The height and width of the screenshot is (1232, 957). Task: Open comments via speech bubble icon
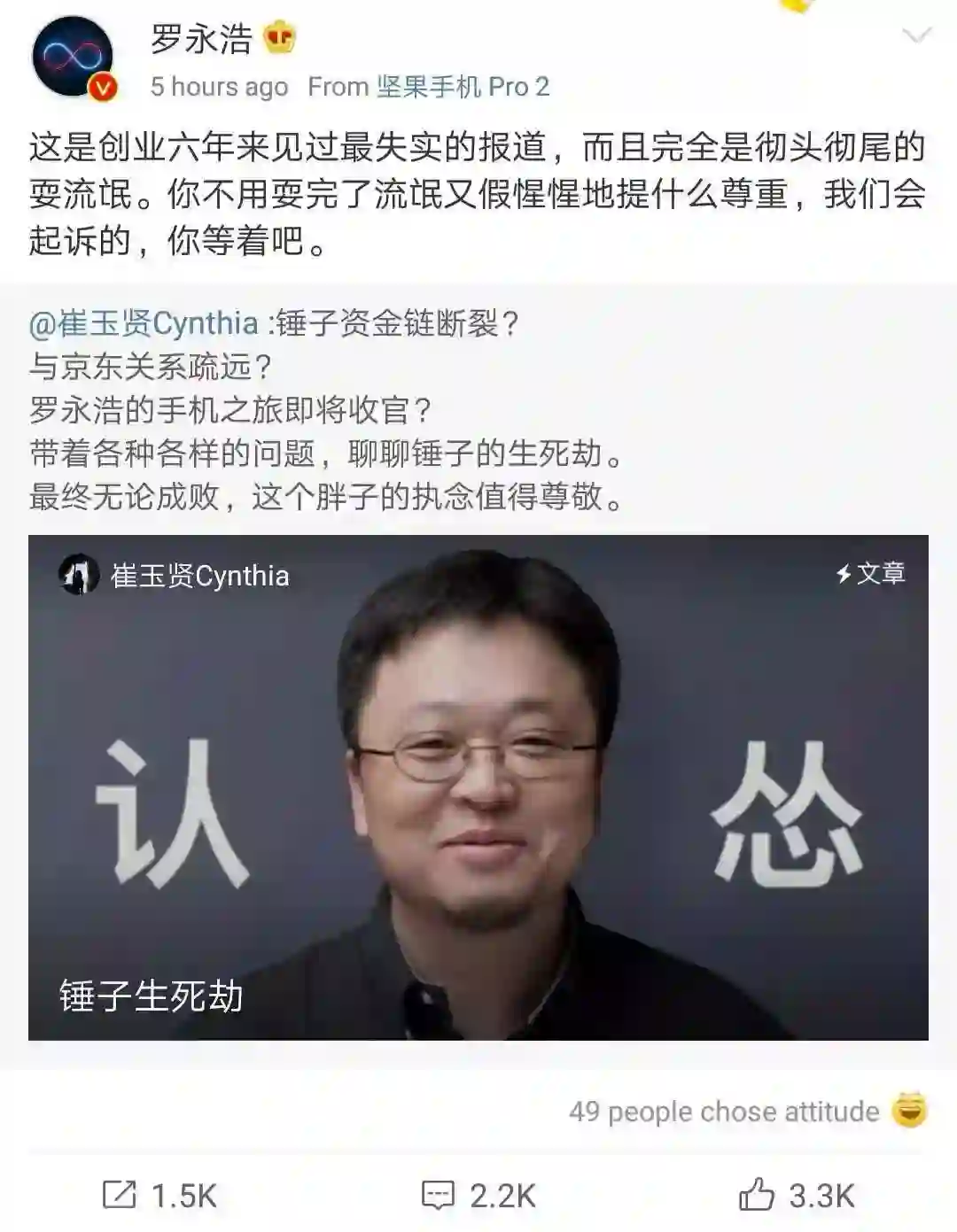[438, 1194]
